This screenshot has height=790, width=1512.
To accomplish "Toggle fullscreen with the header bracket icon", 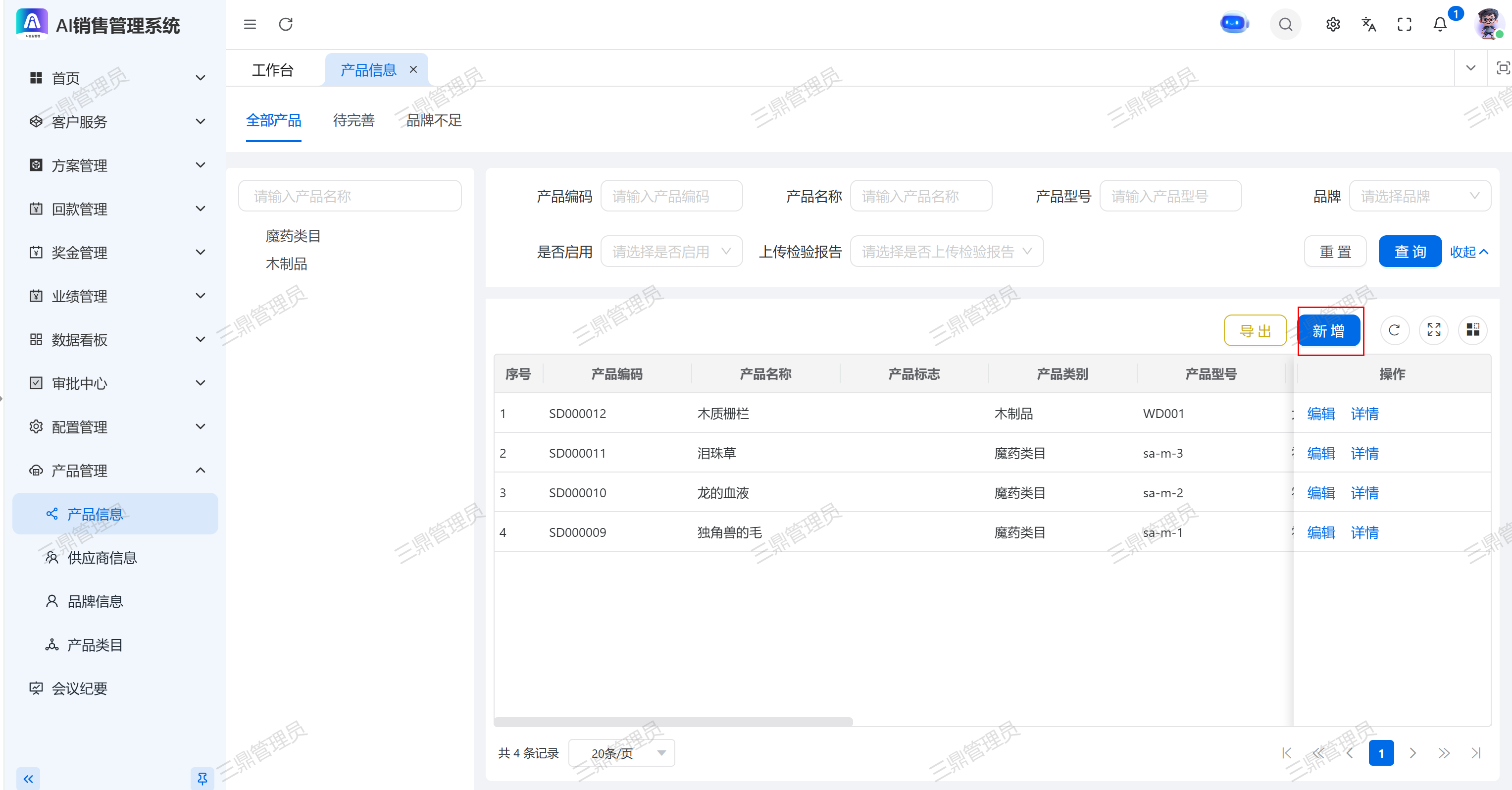I will pyautogui.click(x=1404, y=24).
